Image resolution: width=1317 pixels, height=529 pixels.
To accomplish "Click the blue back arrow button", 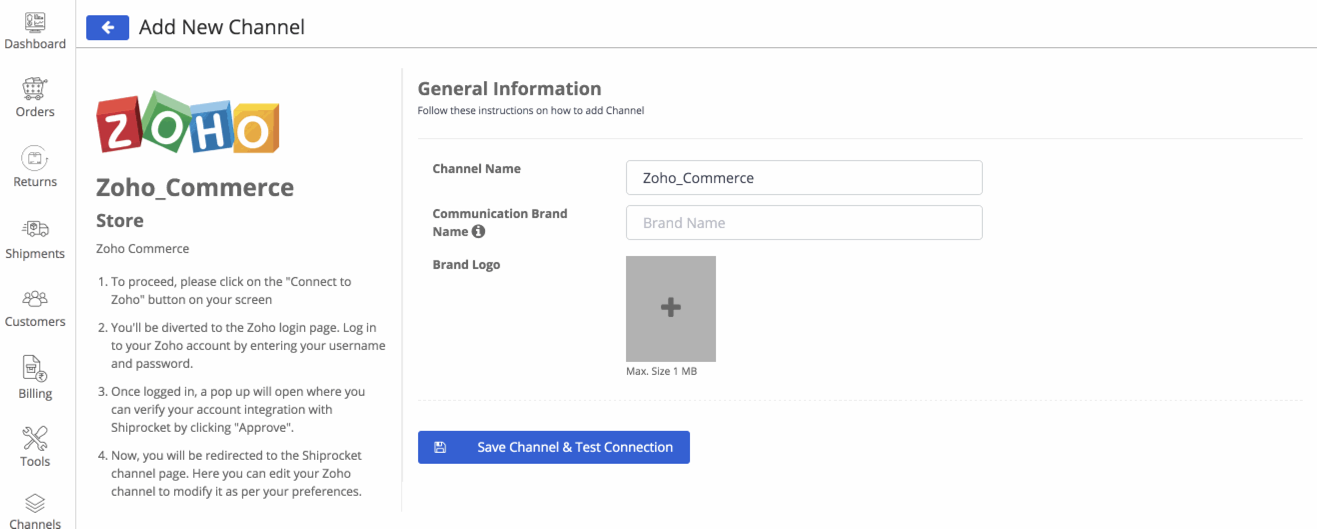I will 107,28.
